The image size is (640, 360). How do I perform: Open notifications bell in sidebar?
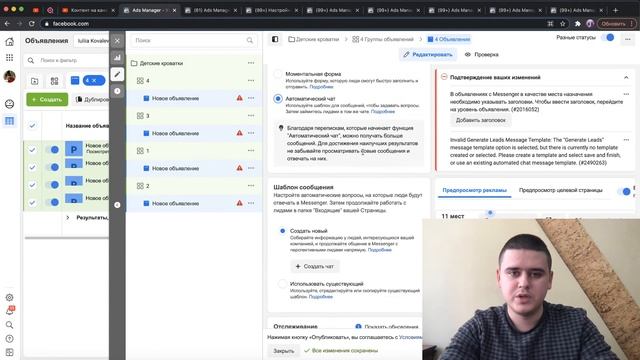click(9, 311)
